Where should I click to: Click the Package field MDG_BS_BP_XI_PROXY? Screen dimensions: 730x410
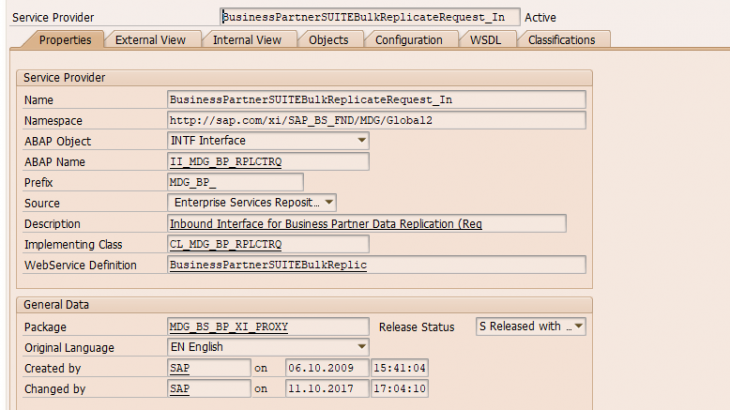268,327
